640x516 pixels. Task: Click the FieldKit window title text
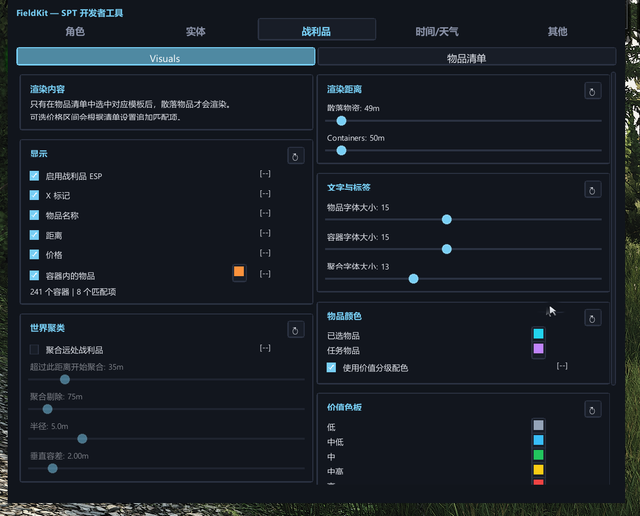coord(69,13)
